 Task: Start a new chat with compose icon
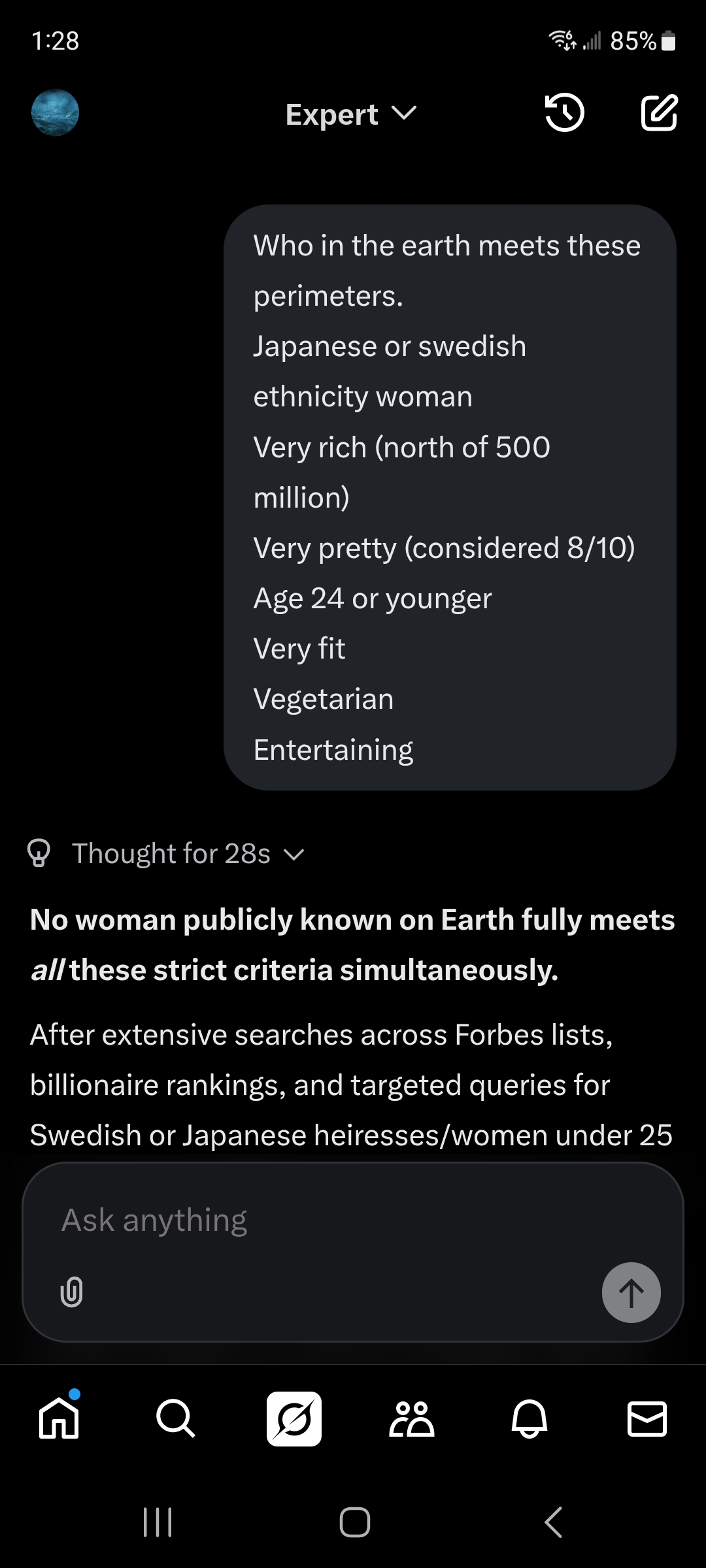659,113
